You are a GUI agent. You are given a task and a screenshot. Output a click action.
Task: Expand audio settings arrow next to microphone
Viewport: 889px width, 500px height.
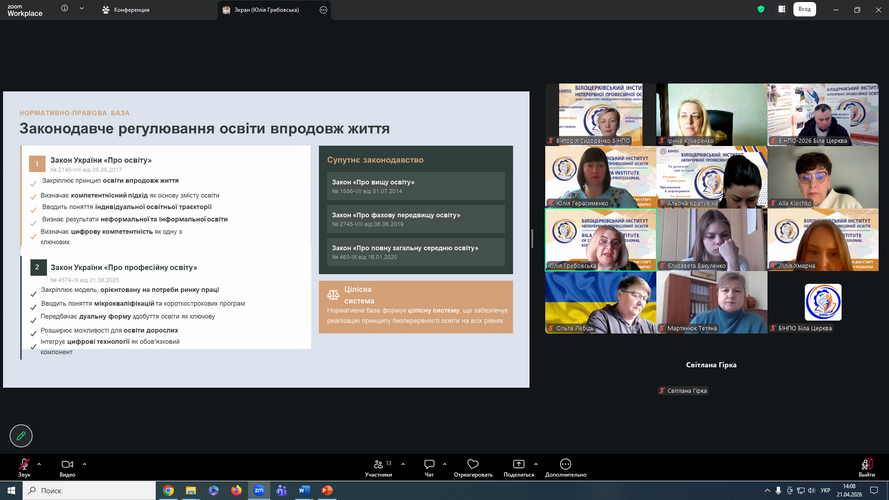[x=39, y=464]
